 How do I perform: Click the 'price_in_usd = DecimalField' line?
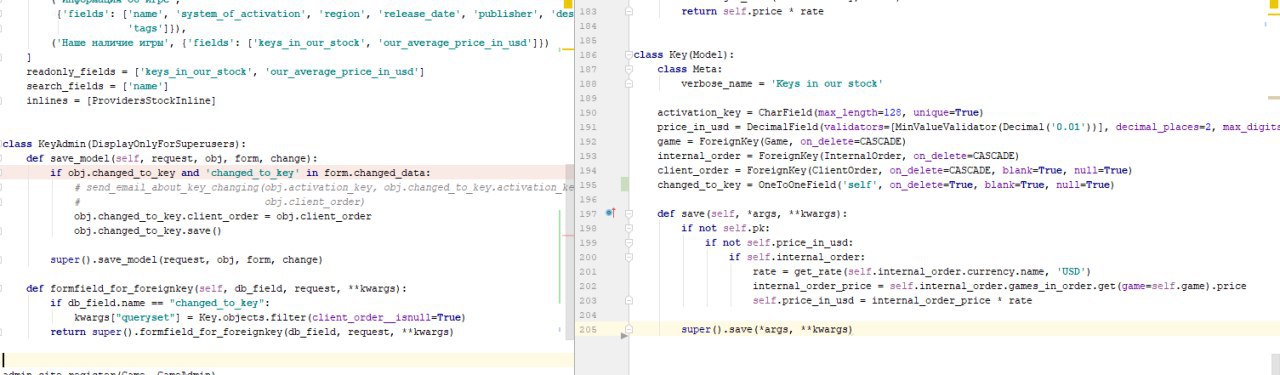968,127
